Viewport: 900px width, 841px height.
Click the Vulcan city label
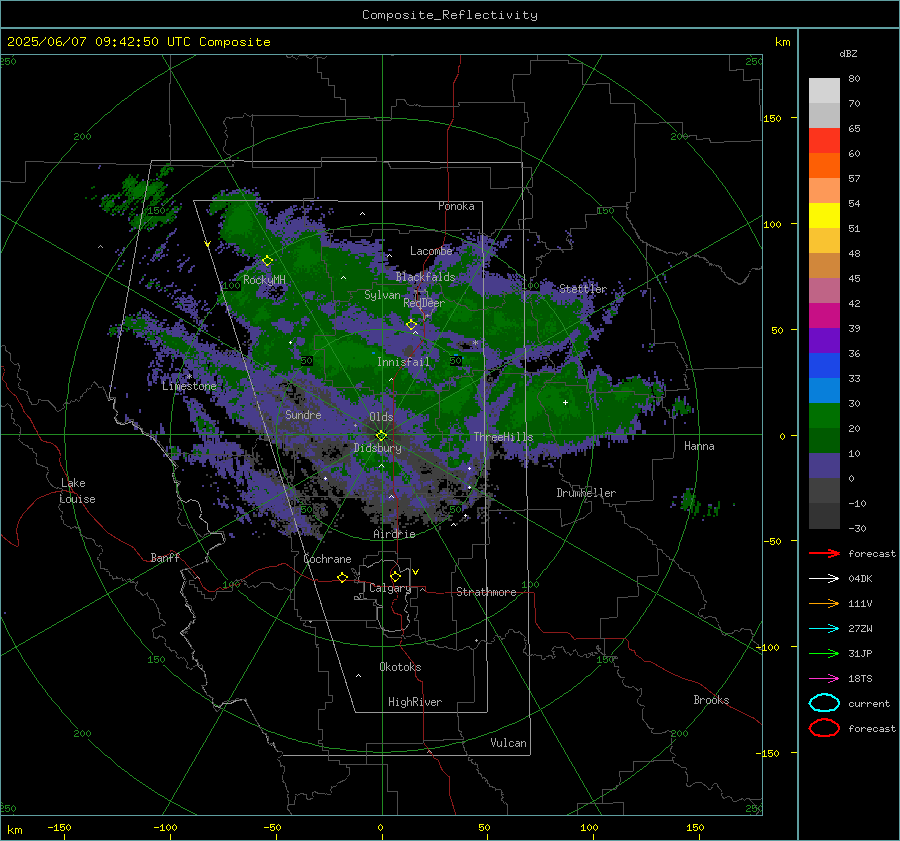[x=508, y=743]
